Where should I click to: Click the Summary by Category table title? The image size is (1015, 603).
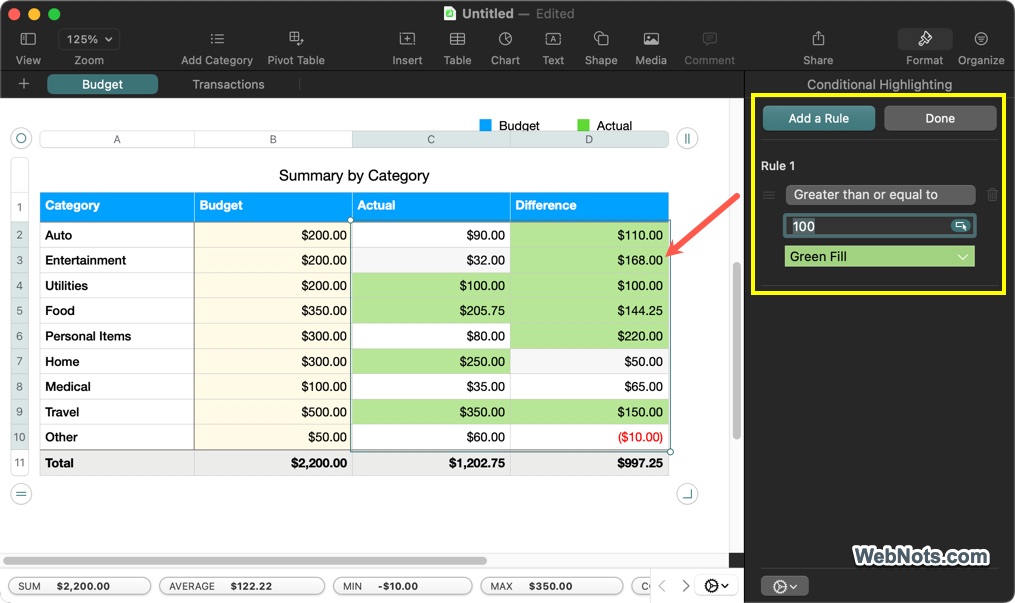pyautogui.click(x=354, y=176)
